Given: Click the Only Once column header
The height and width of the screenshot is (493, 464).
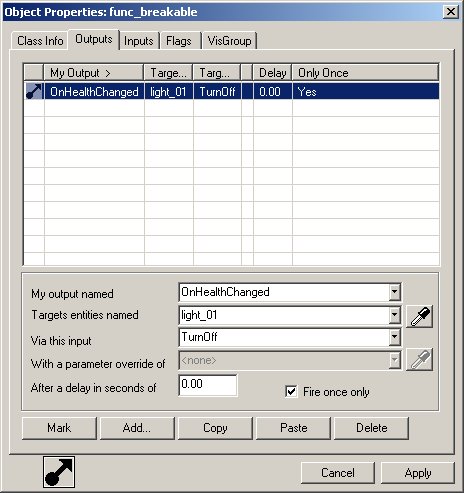Looking at the screenshot, I should (x=365, y=72).
